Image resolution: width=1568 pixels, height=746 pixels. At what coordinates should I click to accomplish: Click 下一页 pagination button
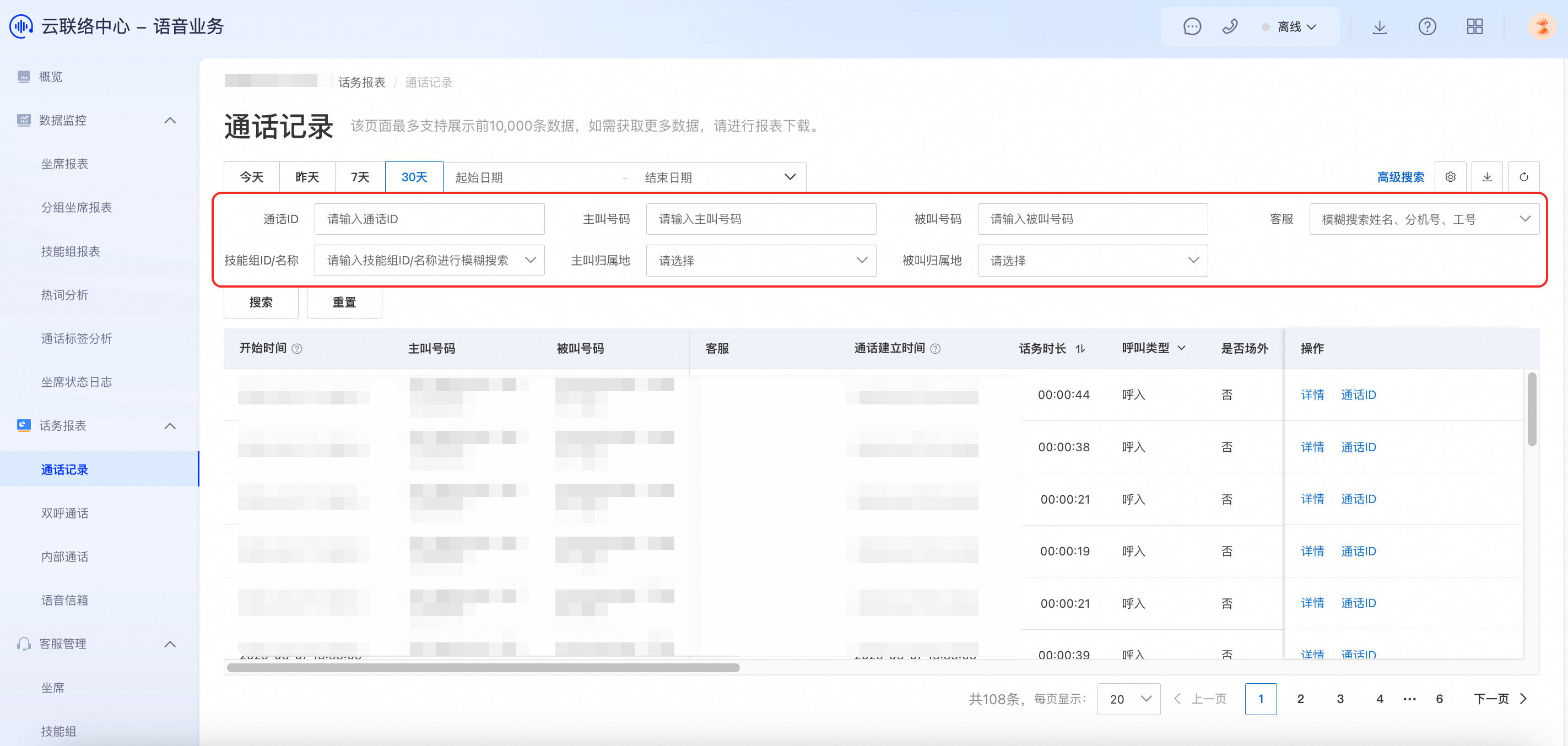tap(1501, 699)
